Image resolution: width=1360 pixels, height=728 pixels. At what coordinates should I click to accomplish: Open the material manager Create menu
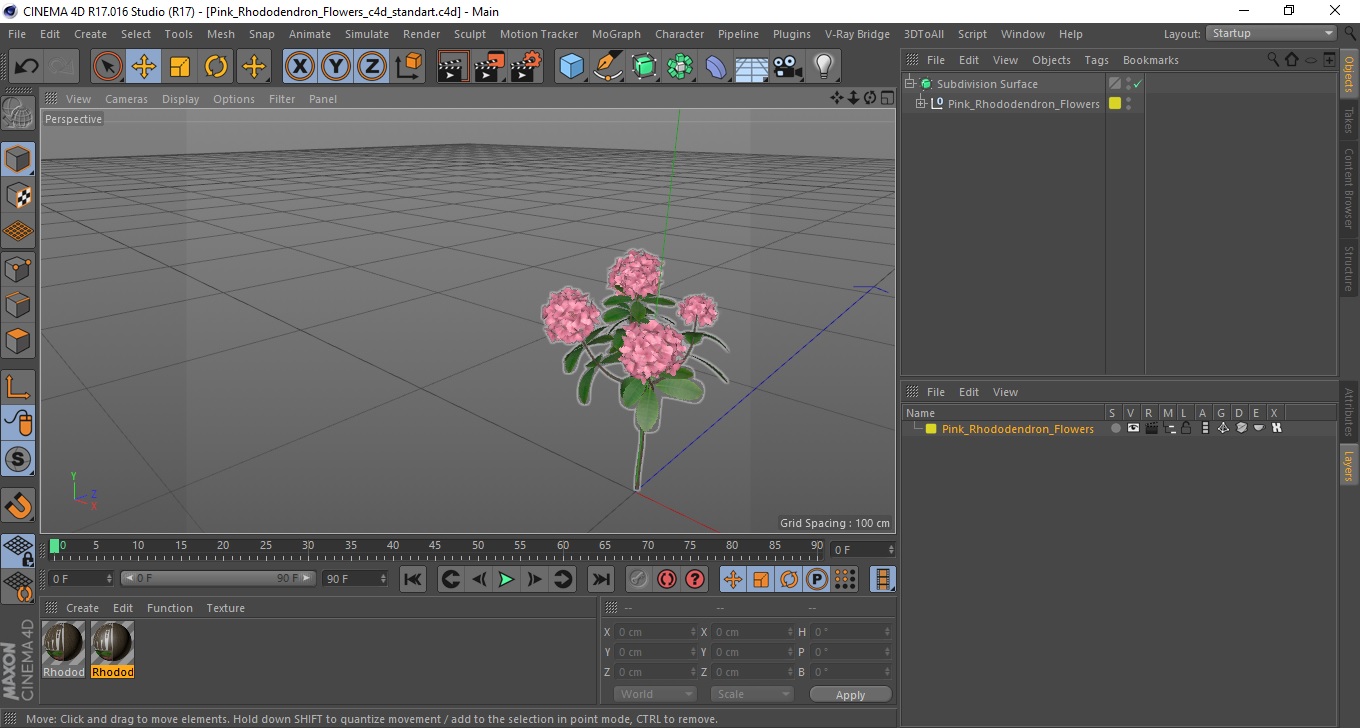point(82,608)
